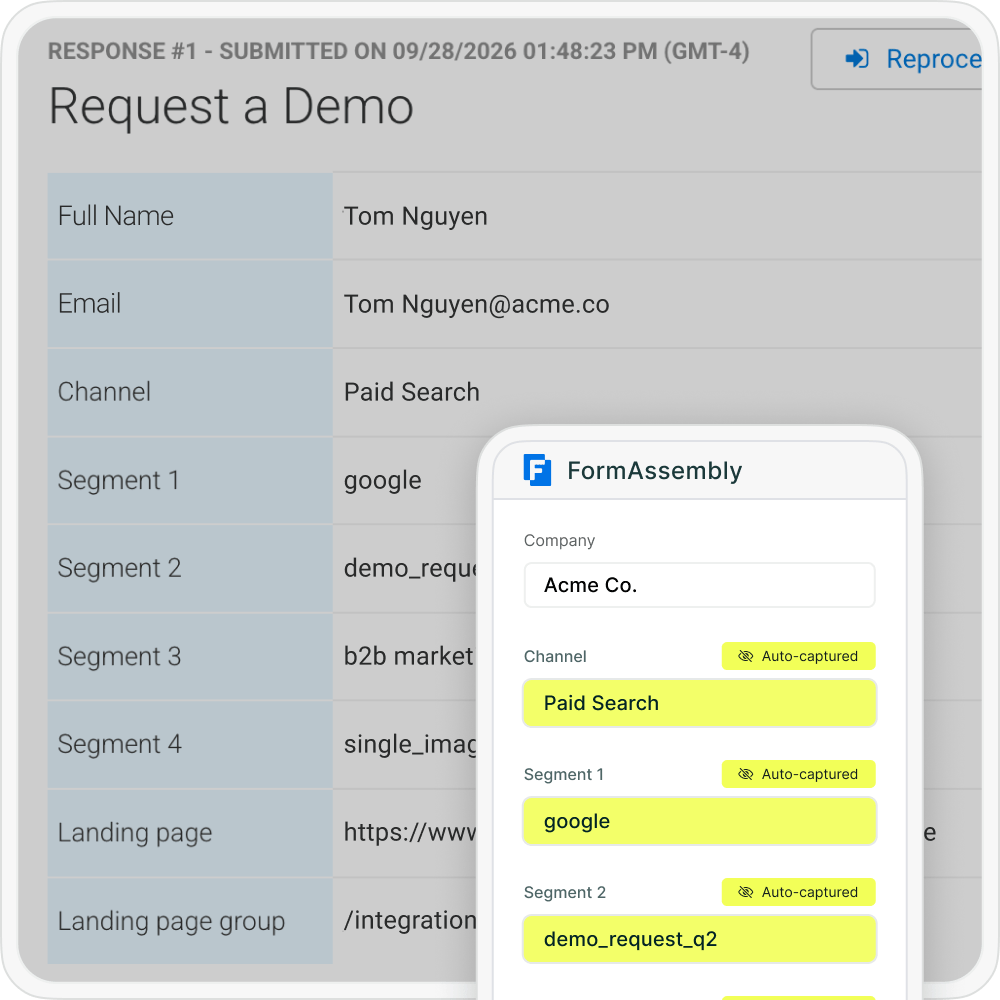Click the hidden-eye icon in Channel's badge

[746, 656]
